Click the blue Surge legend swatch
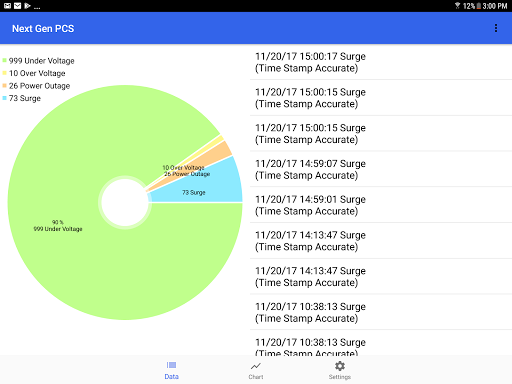The width and height of the screenshot is (512, 384). pyautogui.click(x=4, y=98)
